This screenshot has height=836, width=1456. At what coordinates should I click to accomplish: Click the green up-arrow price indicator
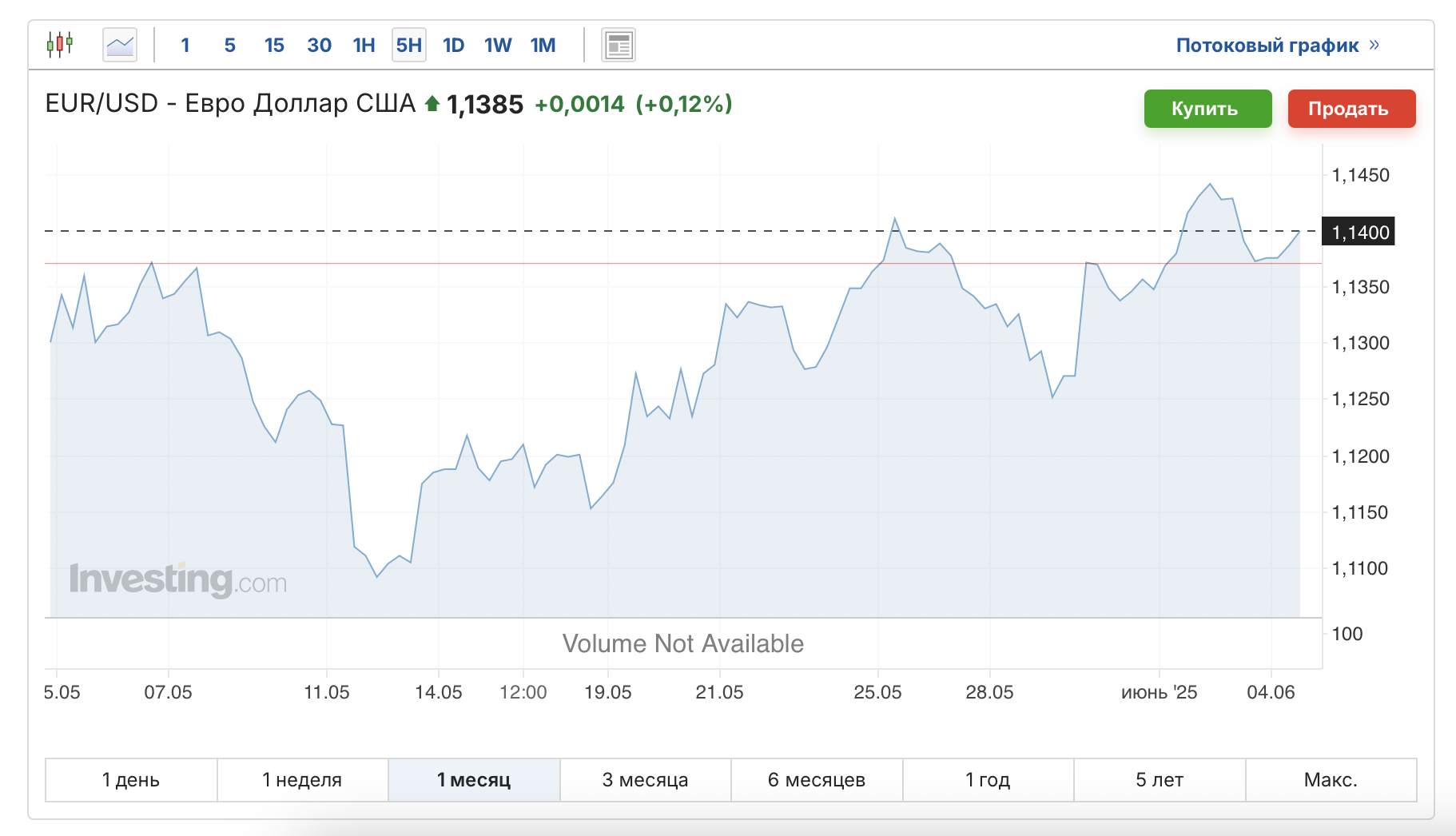[x=432, y=103]
